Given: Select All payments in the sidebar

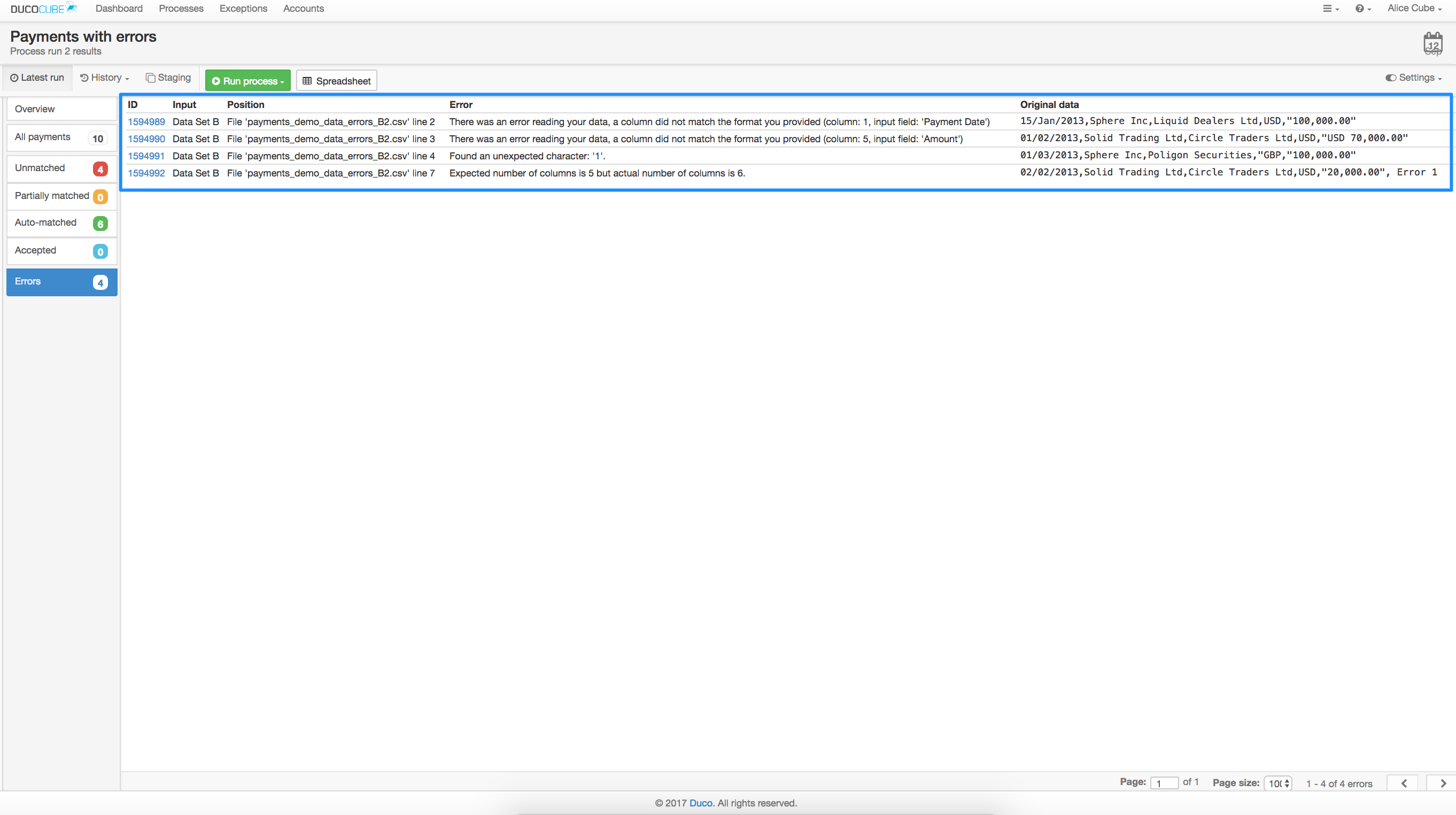Looking at the screenshot, I should (61, 137).
